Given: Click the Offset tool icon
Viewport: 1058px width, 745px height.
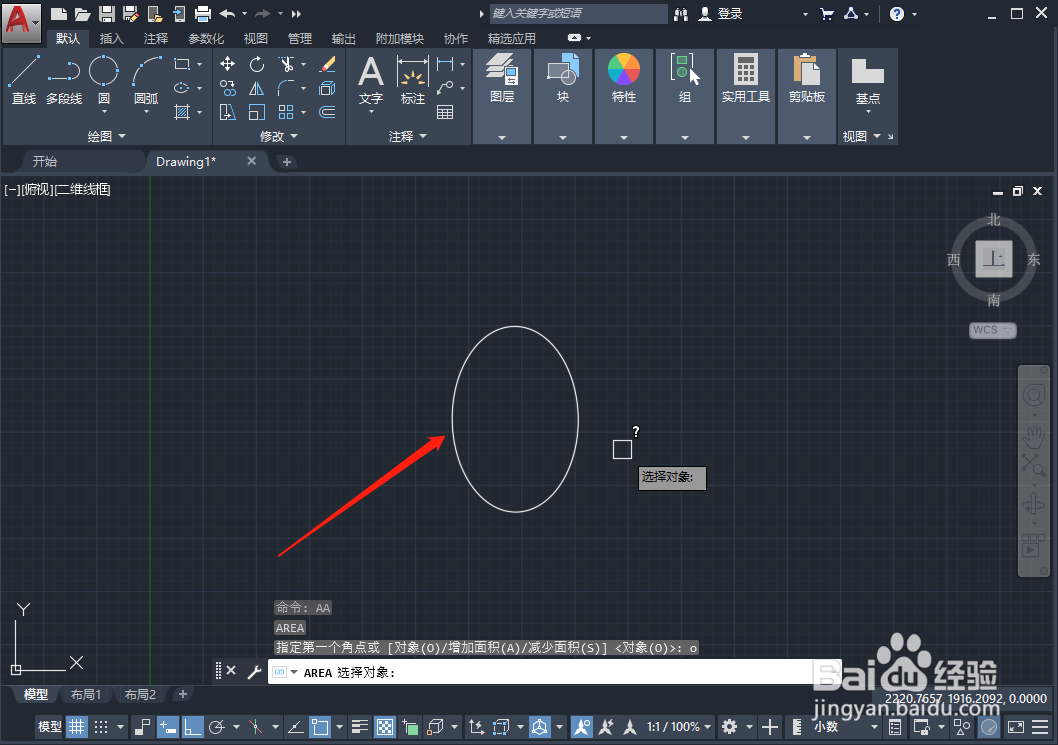Looking at the screenshot, I should click(327, 112).
